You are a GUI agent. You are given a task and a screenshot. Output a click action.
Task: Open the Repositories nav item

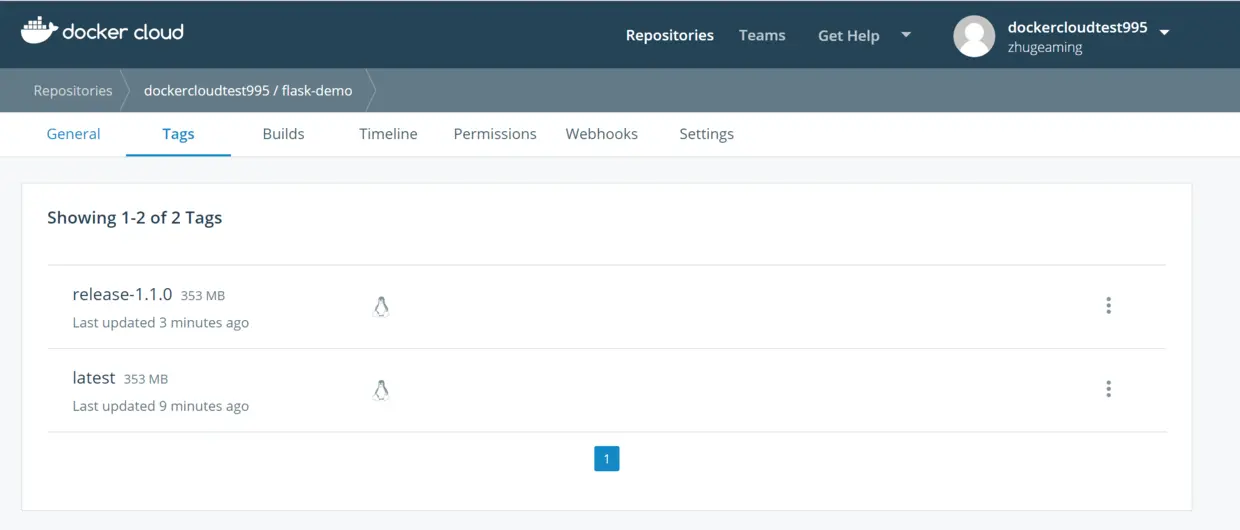point(670,35)
